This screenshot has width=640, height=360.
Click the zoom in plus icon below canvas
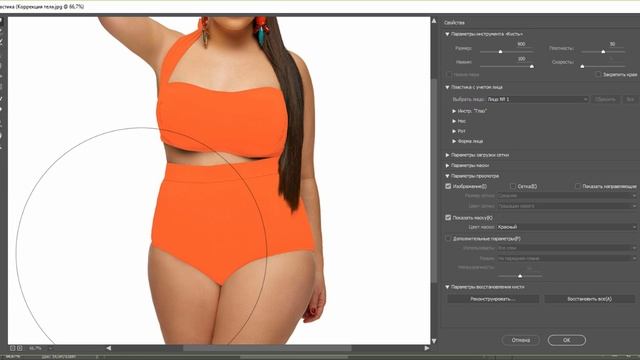pyautogui.click(x=20, y=348)
